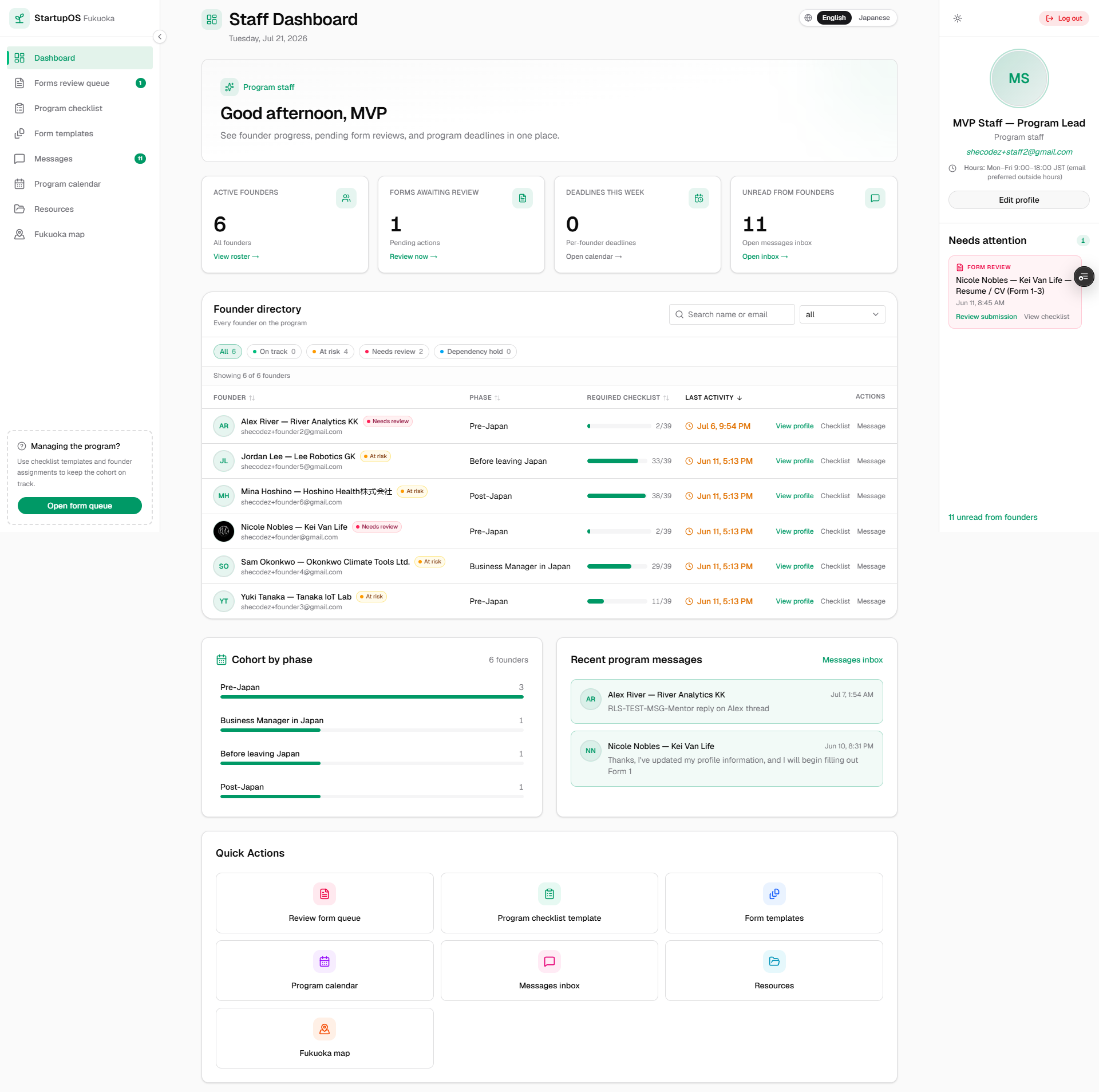Click the Cohort by phase calendar icon

click(x=222, y=660)
